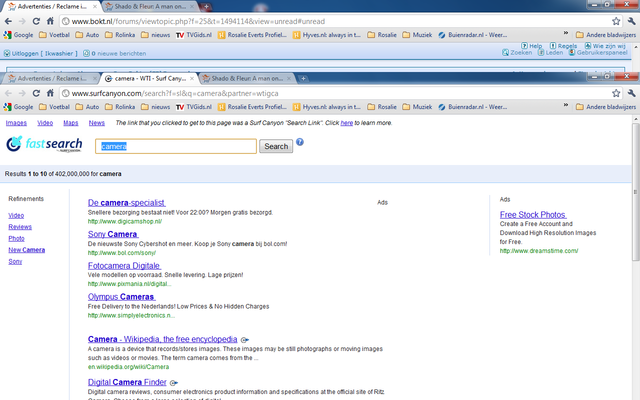The image size is (640, 400).
Task: Open Voetbal bookmark folder in front window
Action: coord(54,107)
